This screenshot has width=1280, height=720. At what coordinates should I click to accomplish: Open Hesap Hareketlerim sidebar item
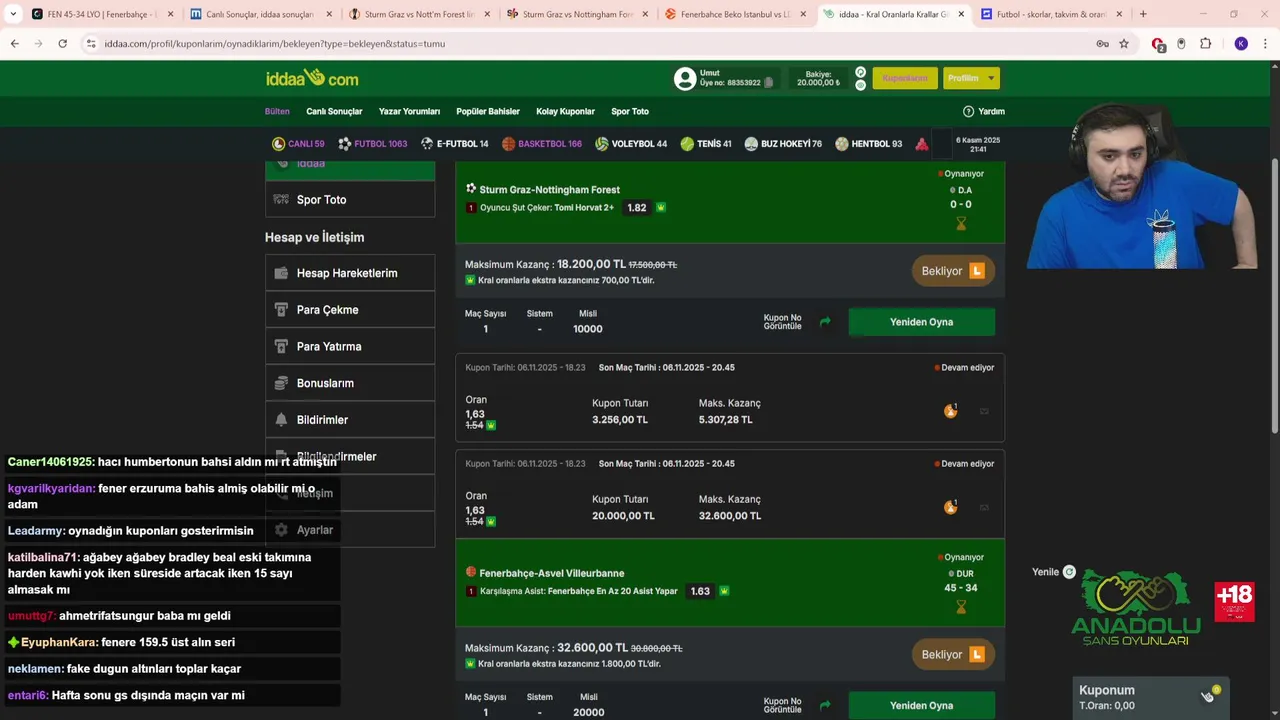[350, 273]
